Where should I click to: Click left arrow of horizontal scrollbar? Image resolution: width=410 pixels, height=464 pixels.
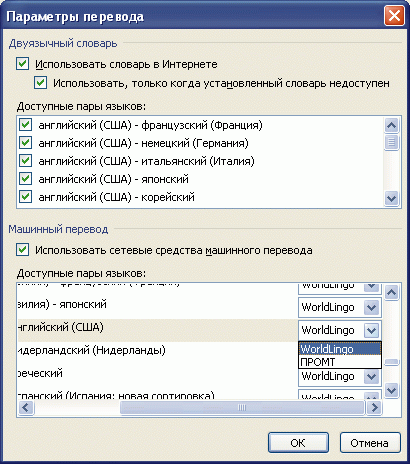click(25, 407)
